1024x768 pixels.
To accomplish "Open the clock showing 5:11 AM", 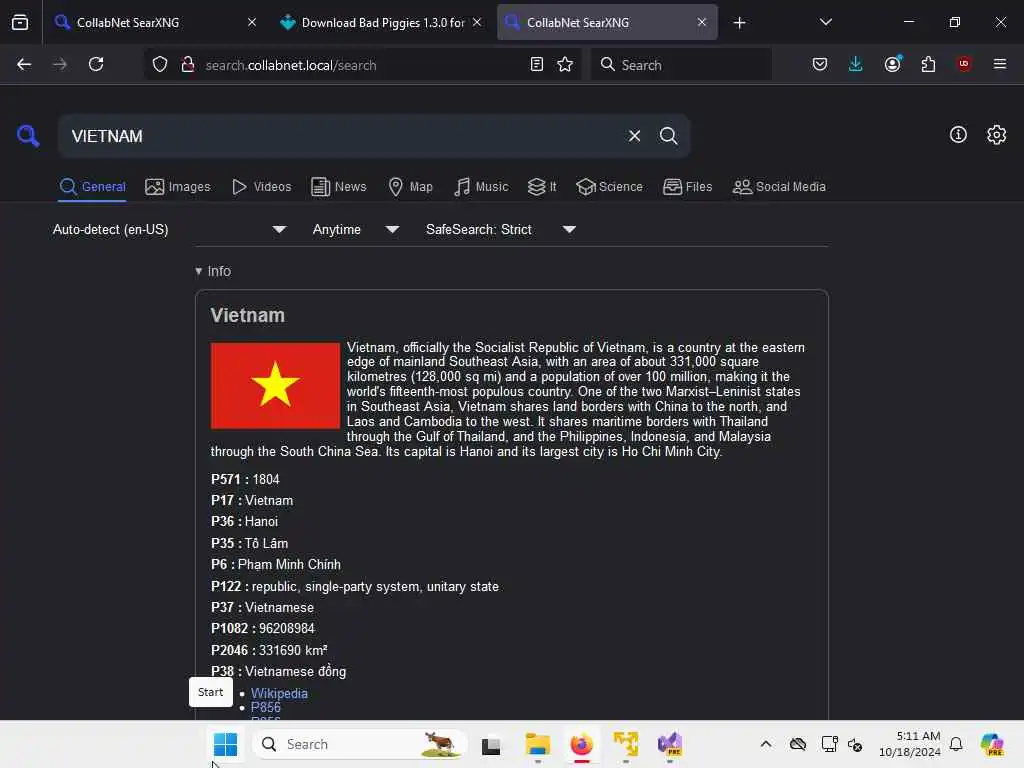I will click(x=910, y=744).
